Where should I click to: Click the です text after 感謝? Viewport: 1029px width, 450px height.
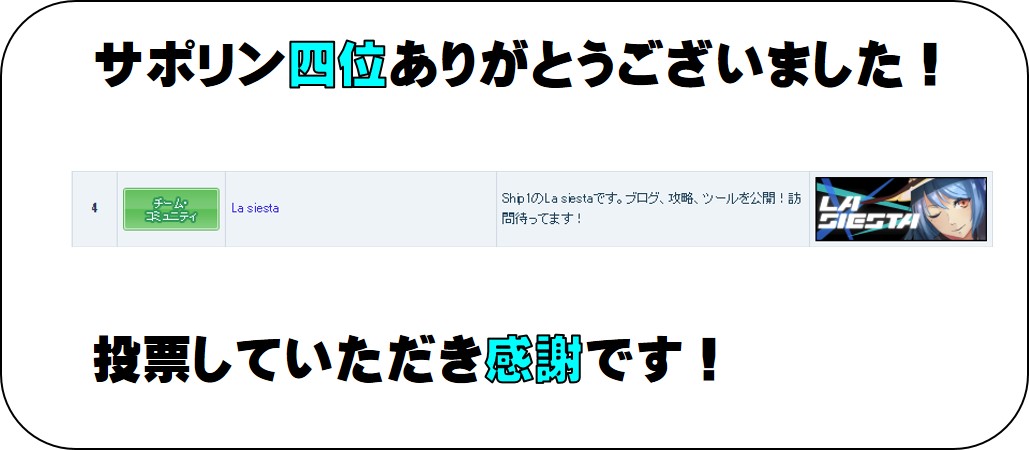point(632,359)
